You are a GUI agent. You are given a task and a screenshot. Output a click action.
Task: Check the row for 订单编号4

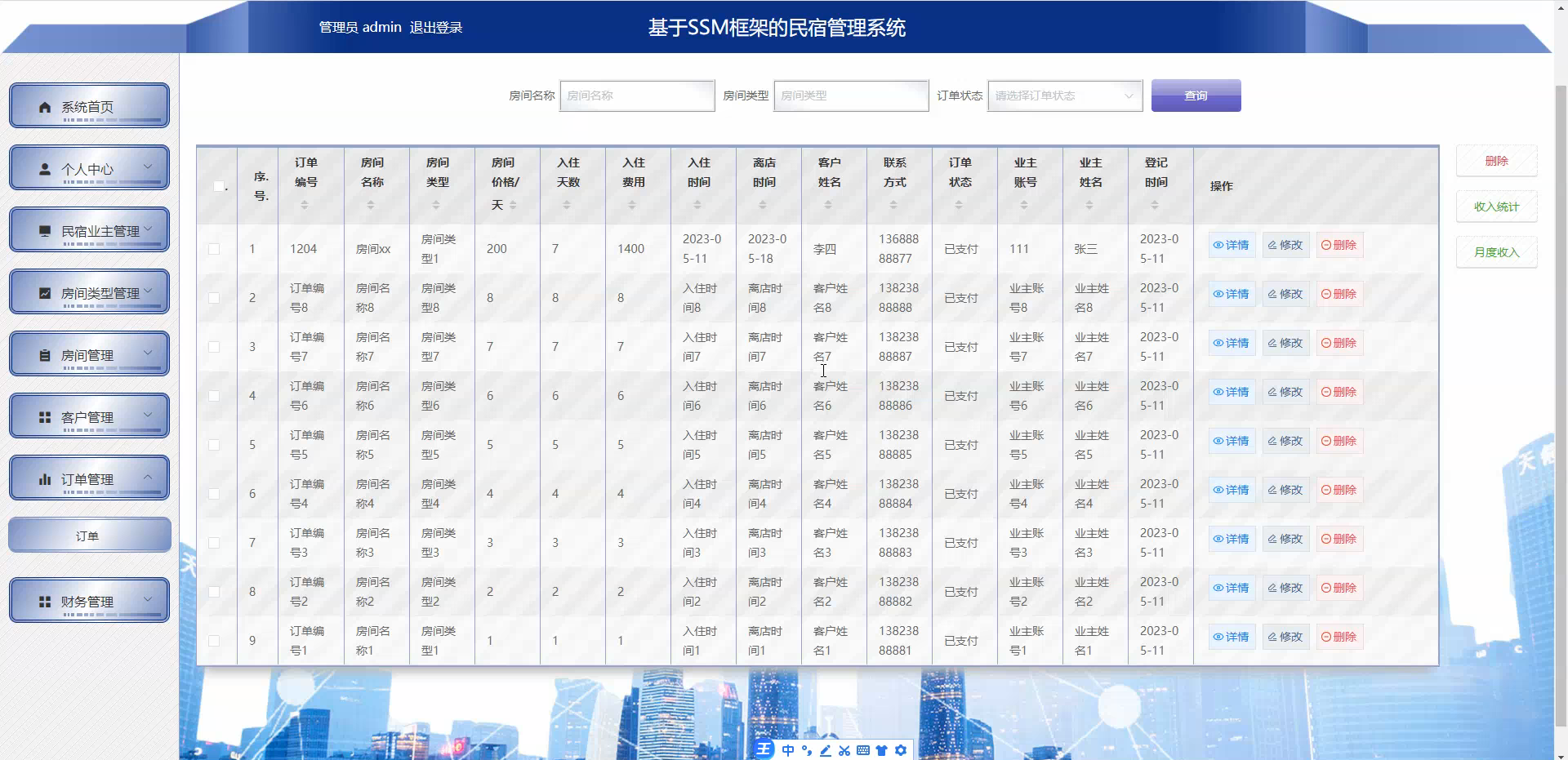coord(214,494)
